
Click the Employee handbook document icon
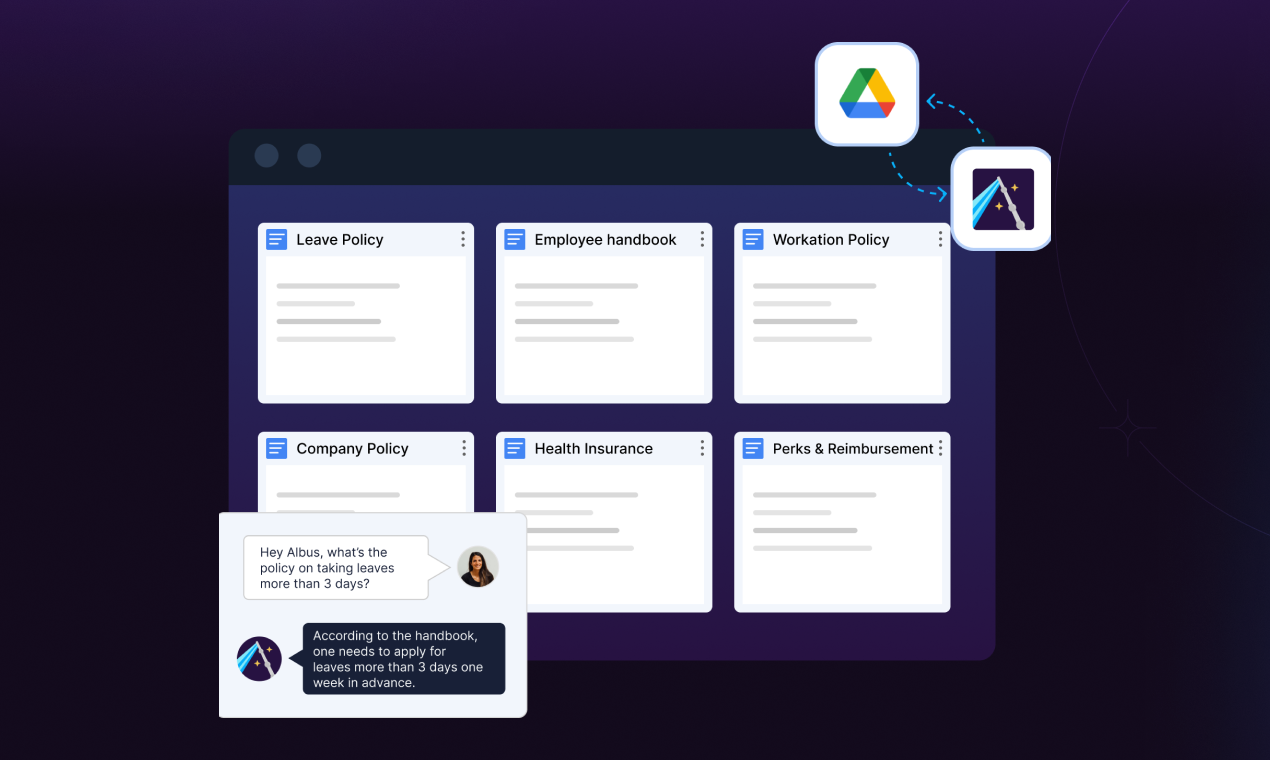coord(515,240)
